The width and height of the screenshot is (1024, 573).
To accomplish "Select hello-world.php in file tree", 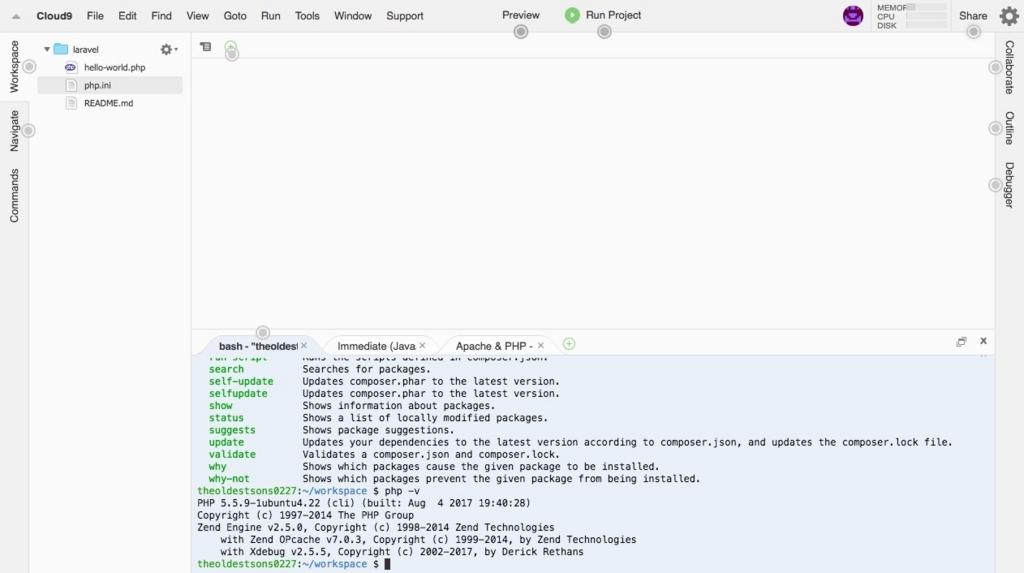I will [115, 67].
